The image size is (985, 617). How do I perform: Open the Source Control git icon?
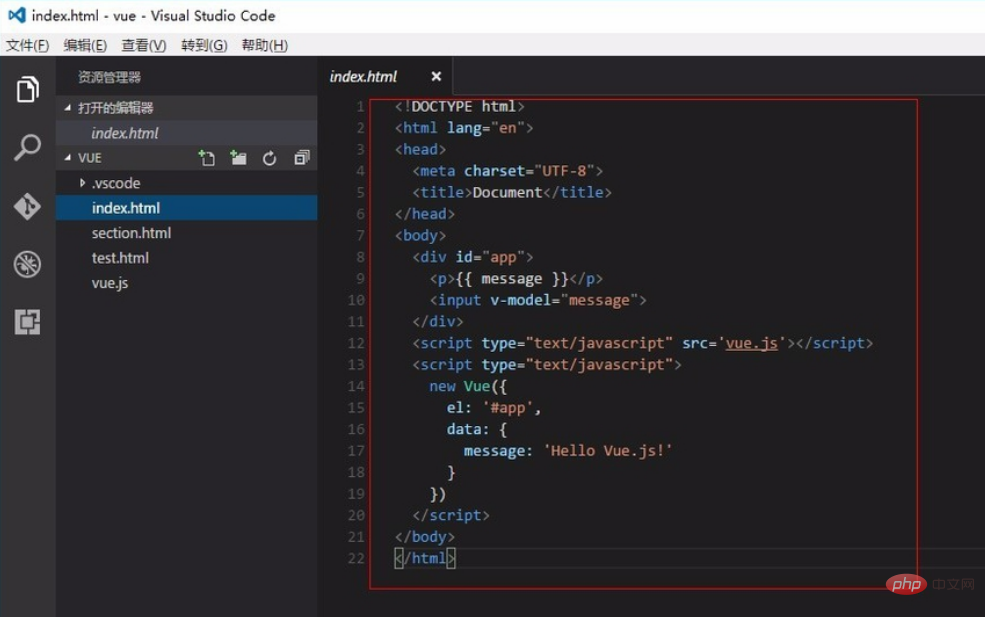coord(27,206)
